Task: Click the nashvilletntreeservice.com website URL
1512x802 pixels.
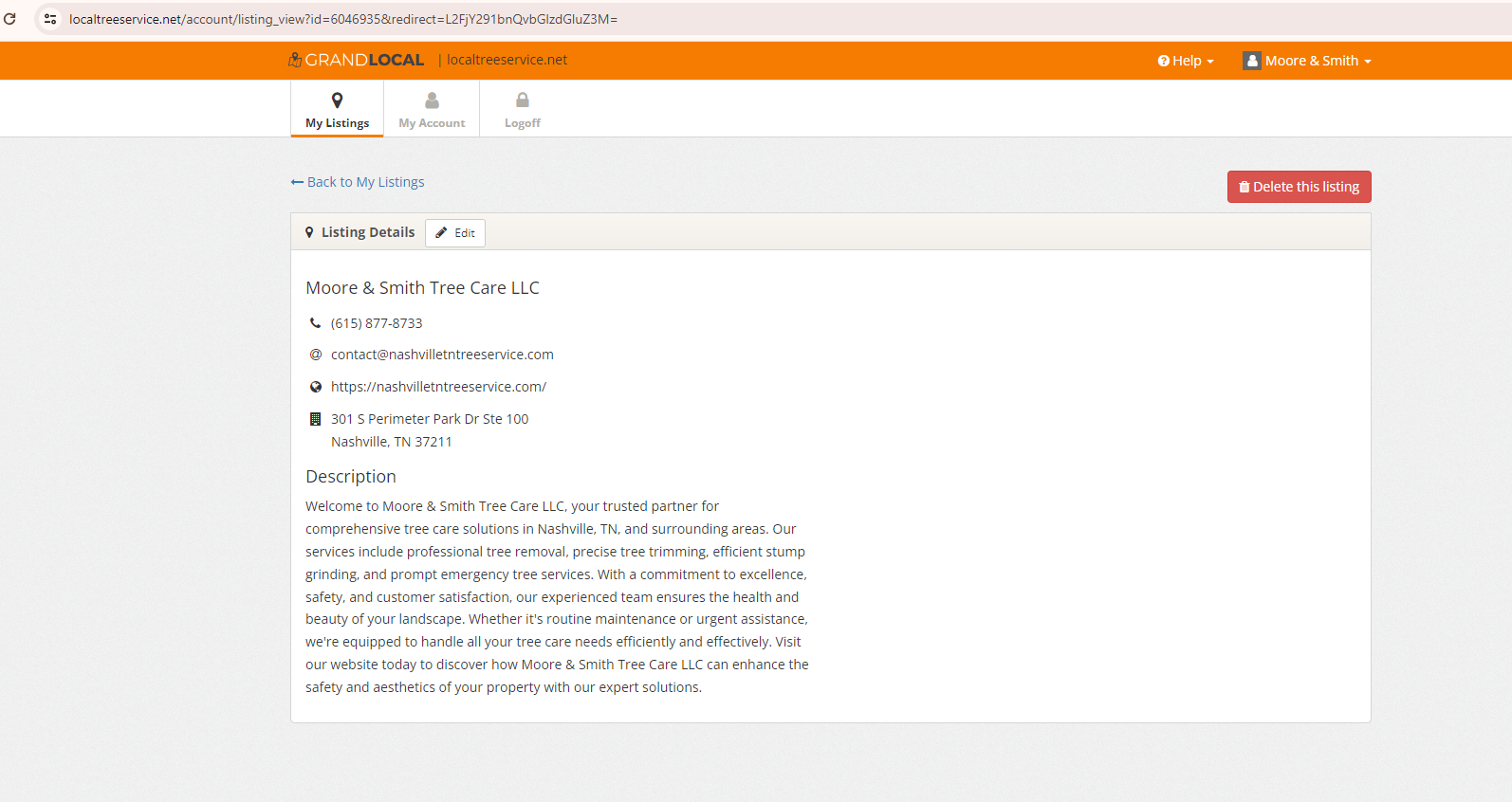Action: 438,387
